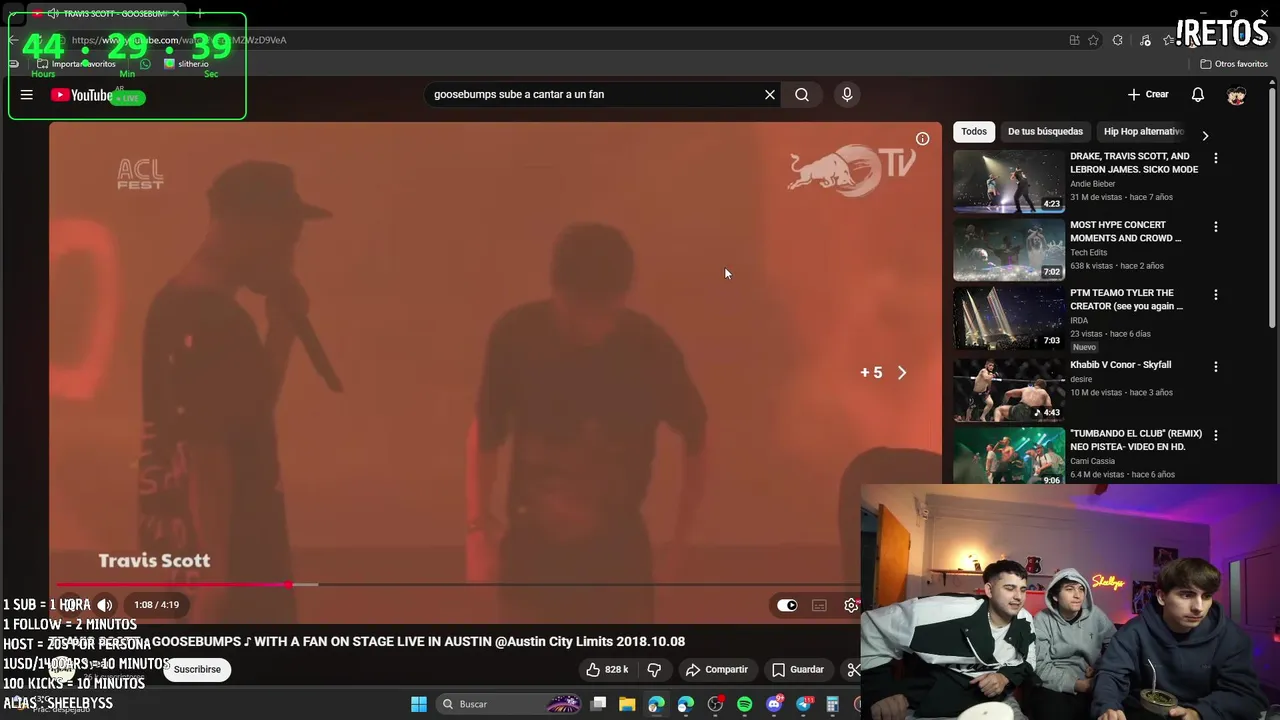
Task: Show the video info card icon
Action: click(x=922, y=139)
